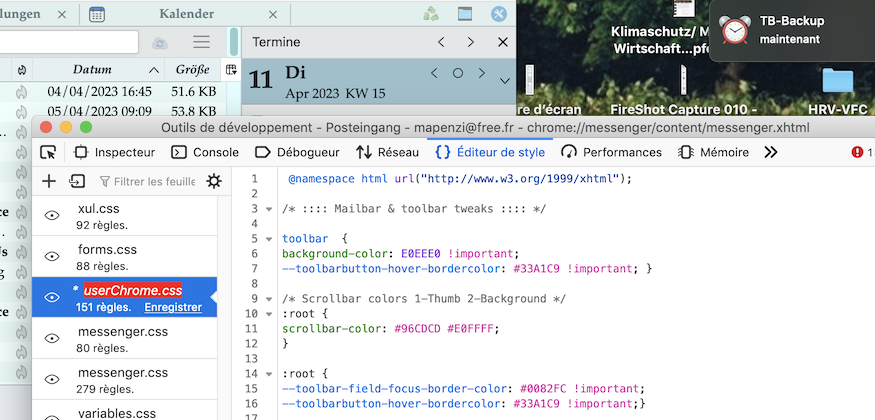Click the toolbar selector on line 5

[x=305, y=239]
